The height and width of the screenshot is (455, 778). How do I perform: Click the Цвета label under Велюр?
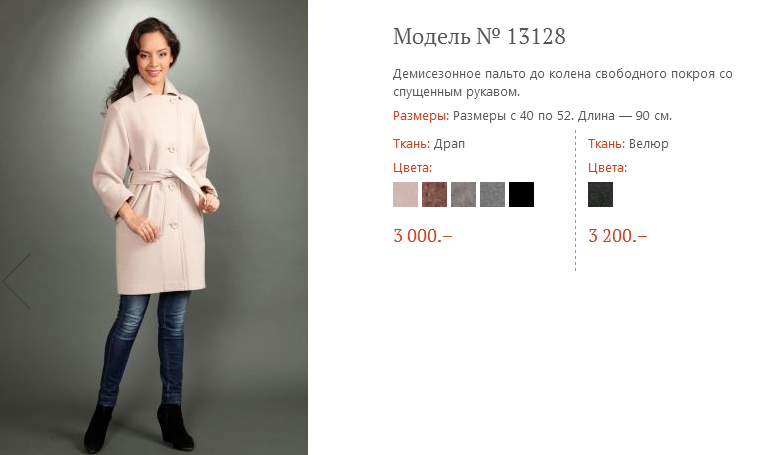click(x=607, y=167)
